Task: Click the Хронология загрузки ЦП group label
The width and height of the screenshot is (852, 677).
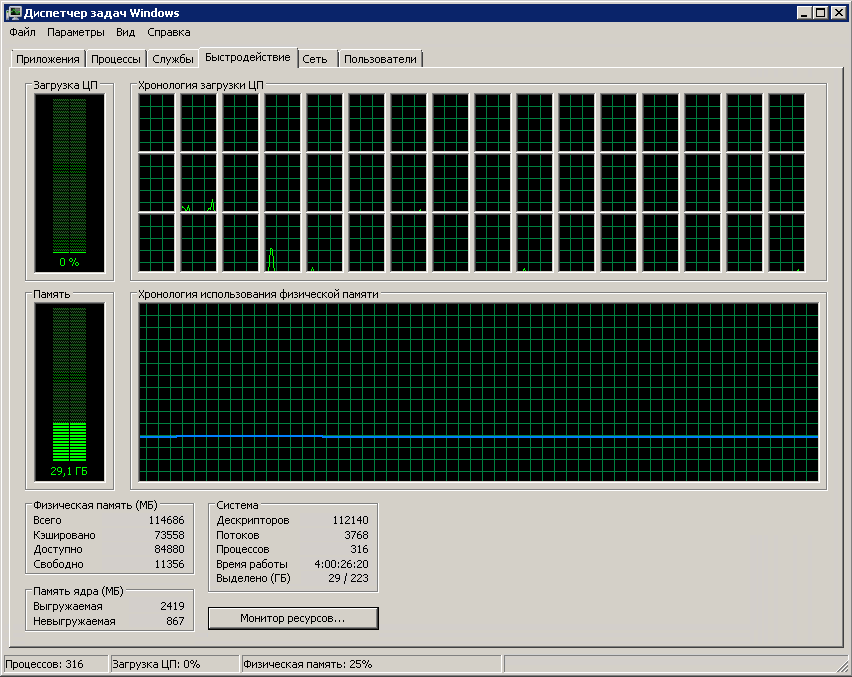Action: (x=201, y=85)
